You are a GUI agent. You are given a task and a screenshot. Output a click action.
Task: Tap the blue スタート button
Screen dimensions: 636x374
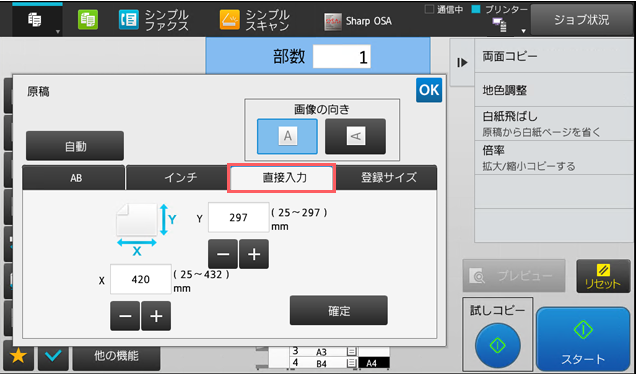point(583,340)
